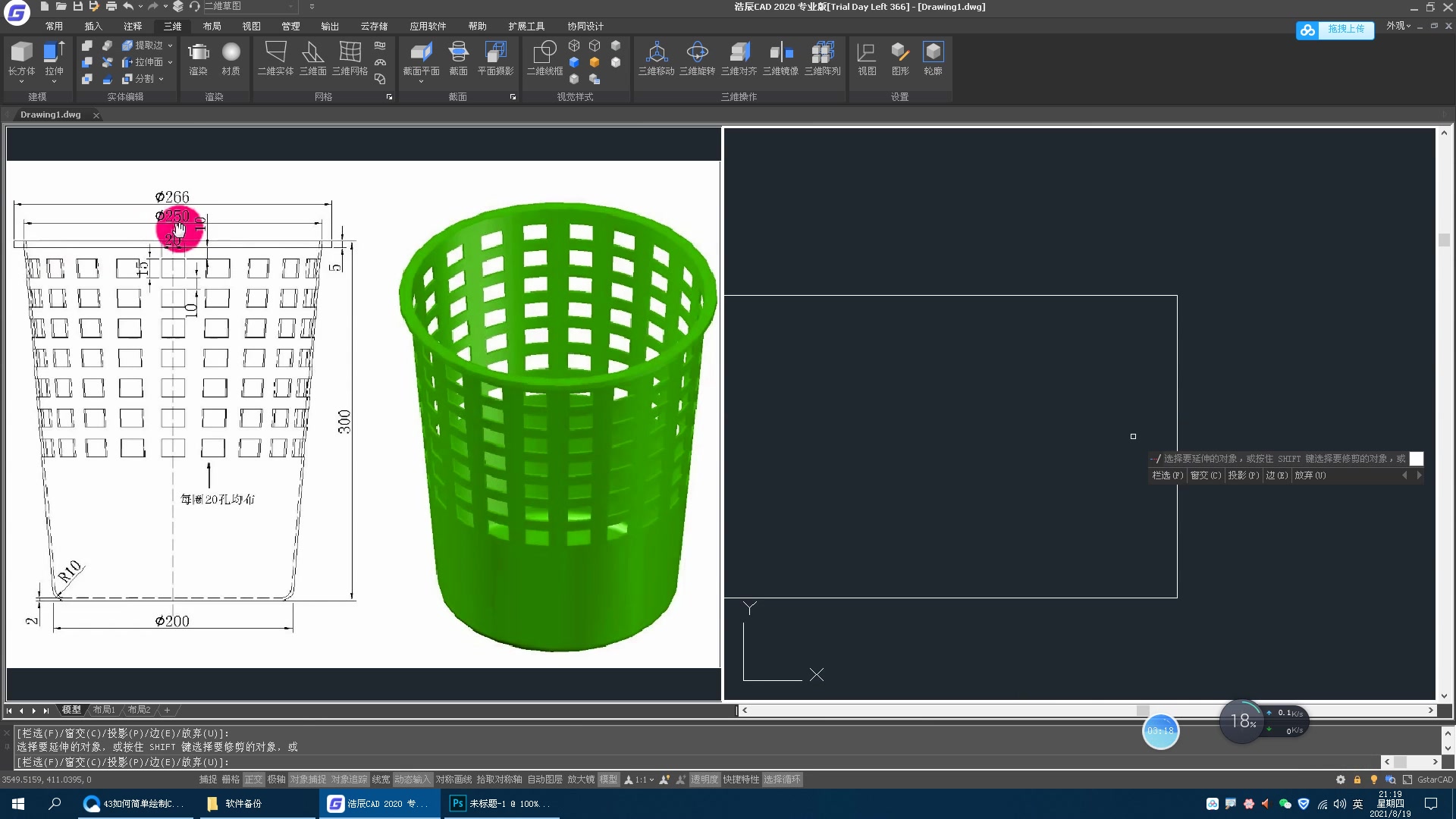Select the 平面摄影 flatshot tool
The width and height of the screenshot is (1456, 819).
click(x=495, y=58)
